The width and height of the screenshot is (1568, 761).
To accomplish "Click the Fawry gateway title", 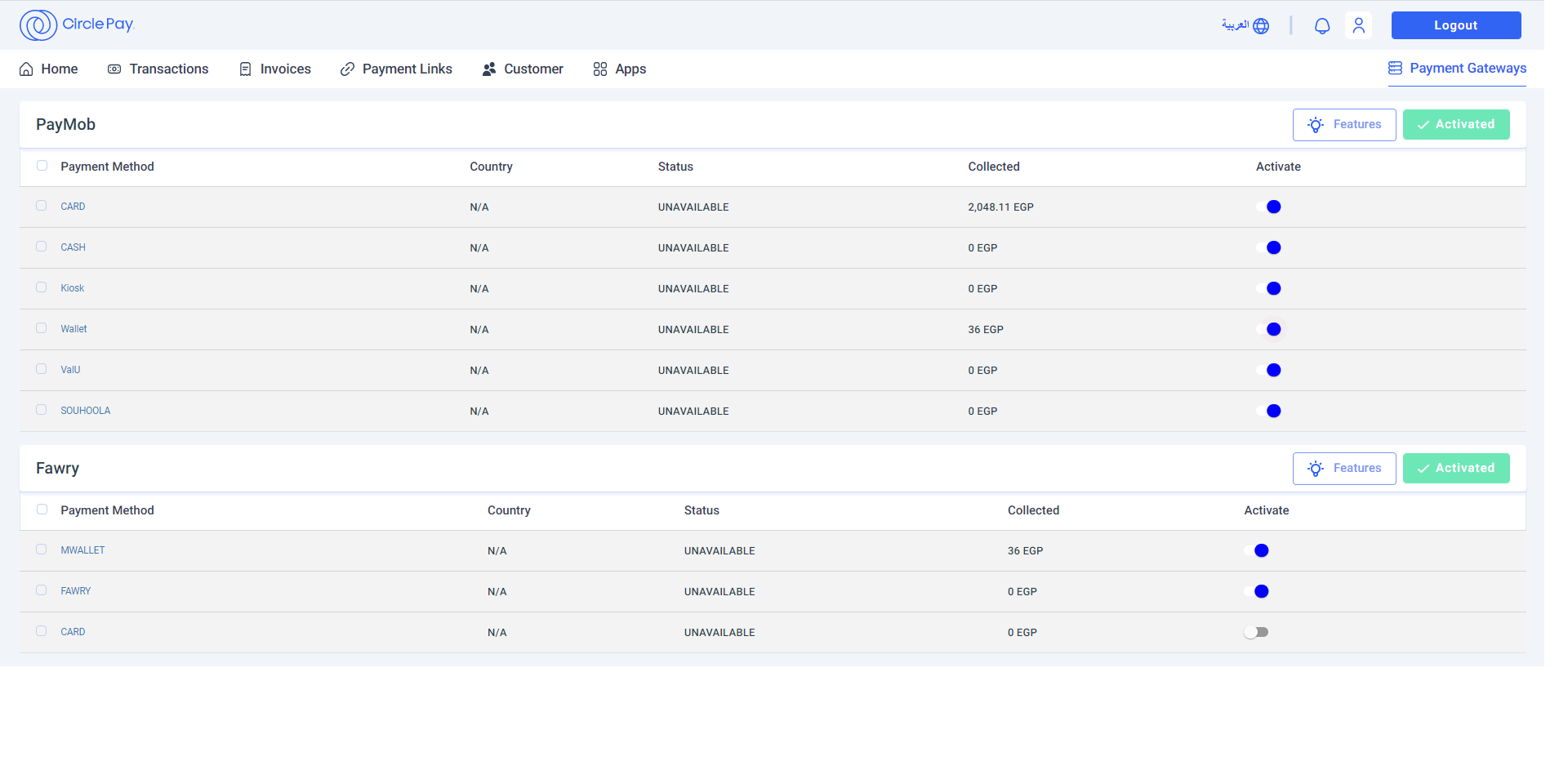I will (x=57, y=469).
